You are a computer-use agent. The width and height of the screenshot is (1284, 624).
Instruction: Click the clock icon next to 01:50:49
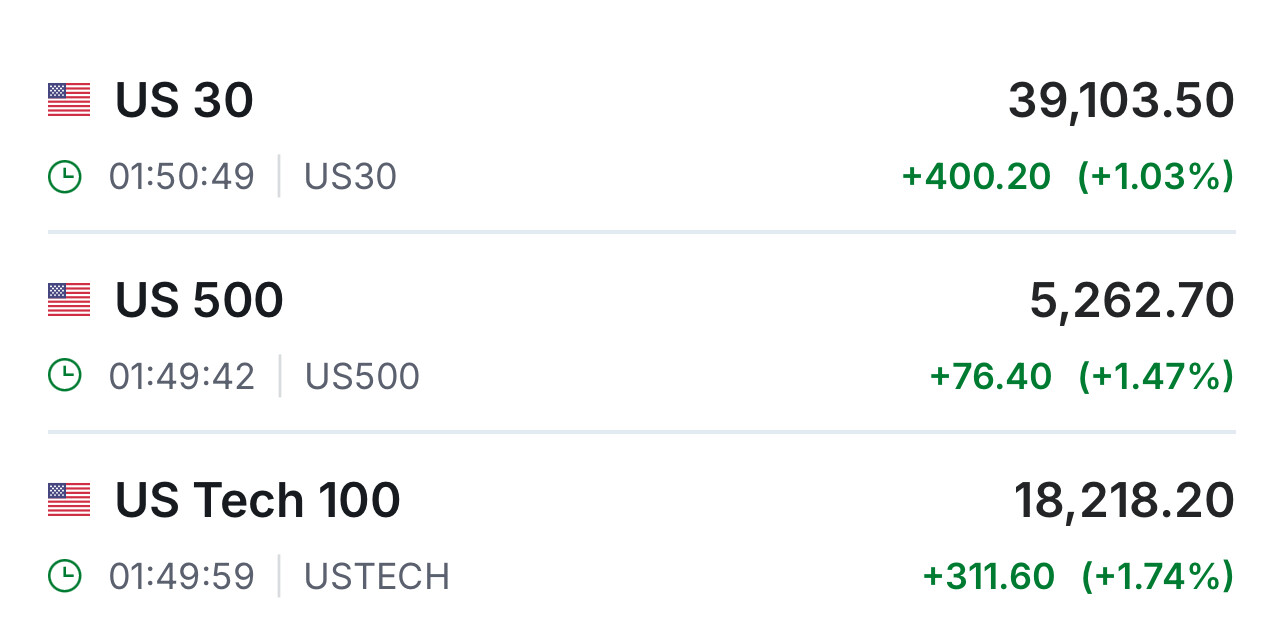click(64, 177)
